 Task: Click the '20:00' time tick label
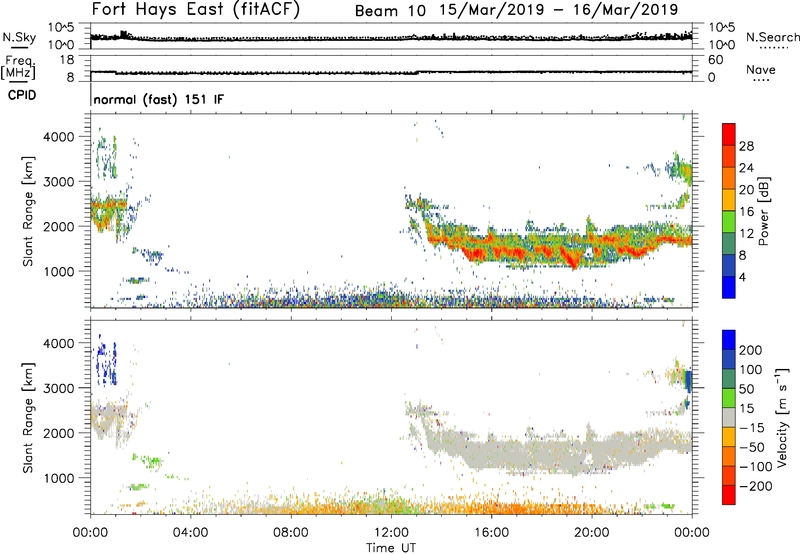pos(592,533)
